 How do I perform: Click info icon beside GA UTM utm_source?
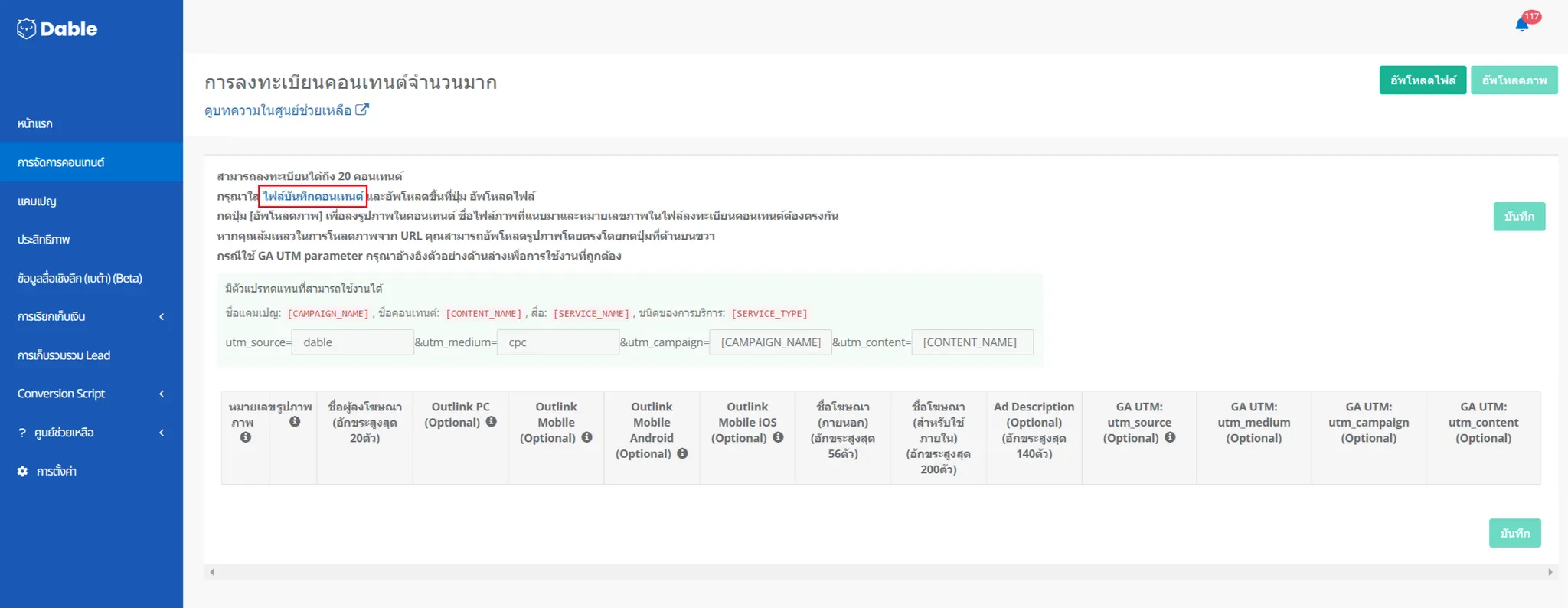tap(1170, 437)
